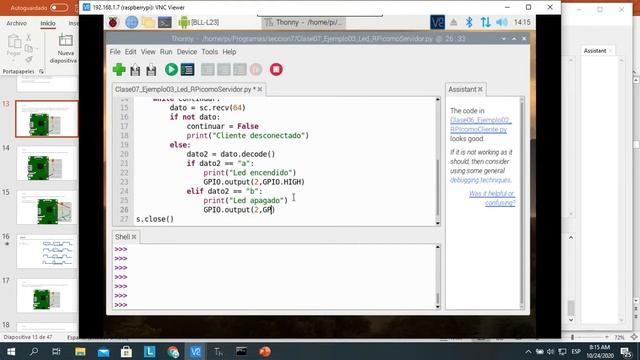The width and height of the screenshot is (640, 360).
Task: Open Windows taskbar search
Action: 34,351
